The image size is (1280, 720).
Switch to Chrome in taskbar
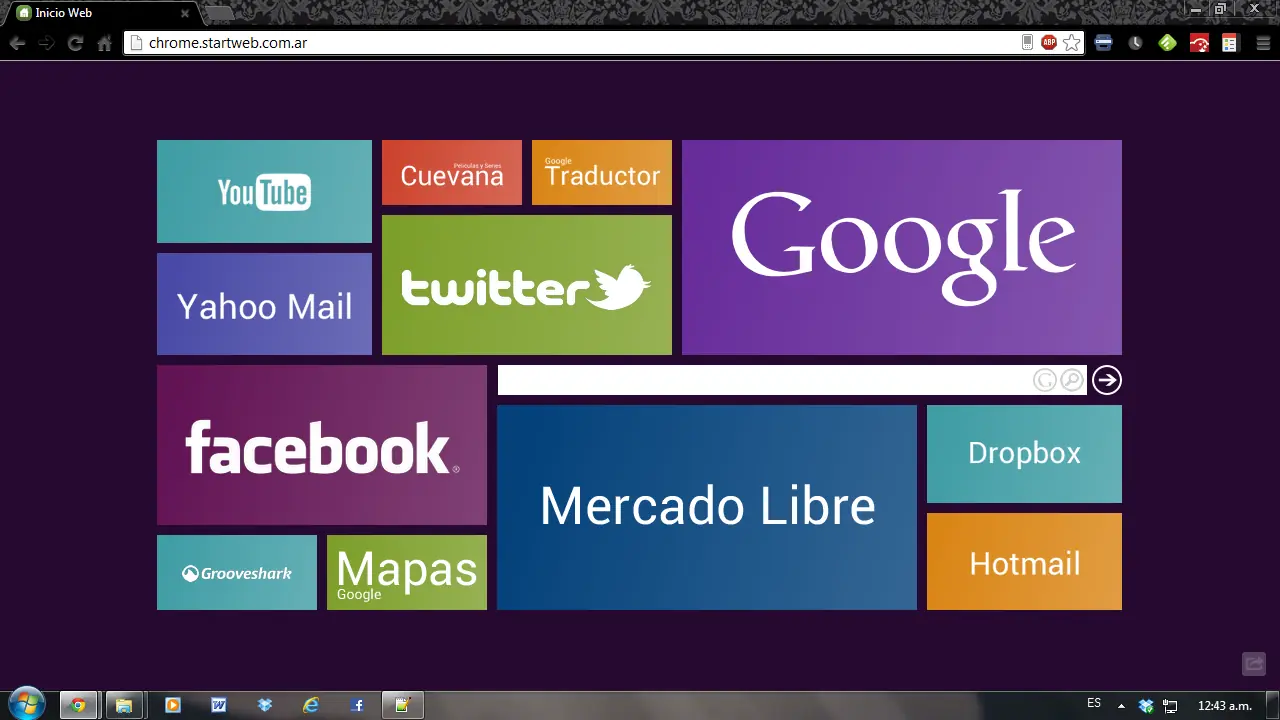pos(78,705)
